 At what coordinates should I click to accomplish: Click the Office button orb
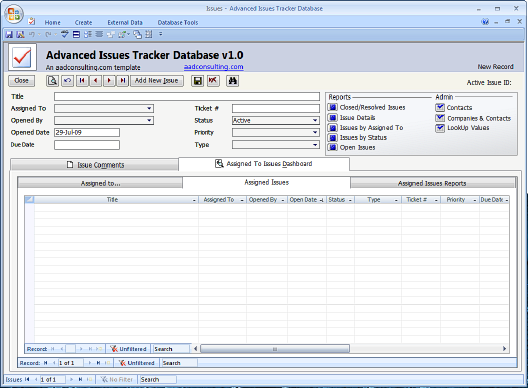[x=14, y=14]
